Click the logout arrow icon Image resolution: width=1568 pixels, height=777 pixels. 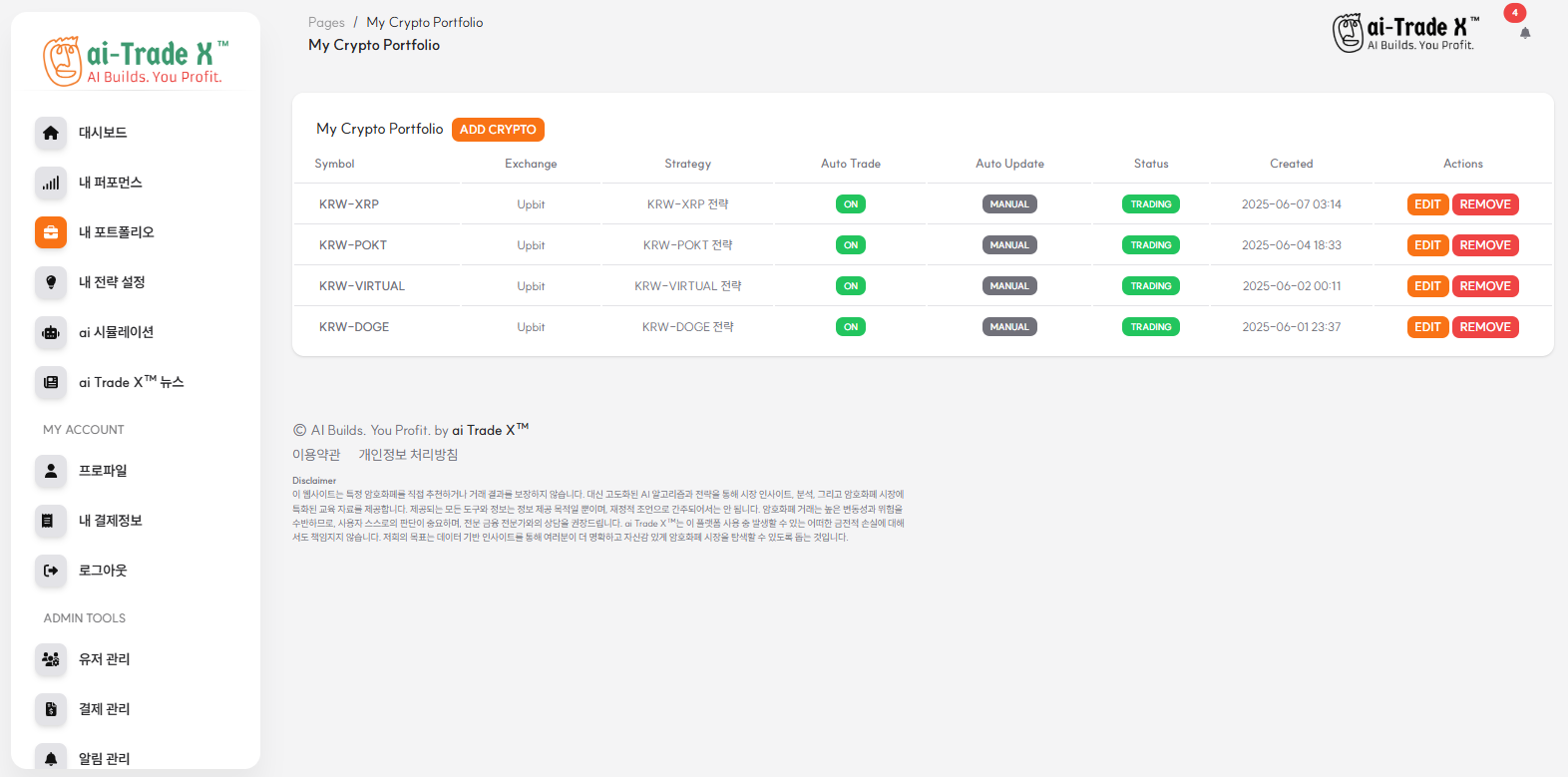pyautogui.click(x=51, y=571)
